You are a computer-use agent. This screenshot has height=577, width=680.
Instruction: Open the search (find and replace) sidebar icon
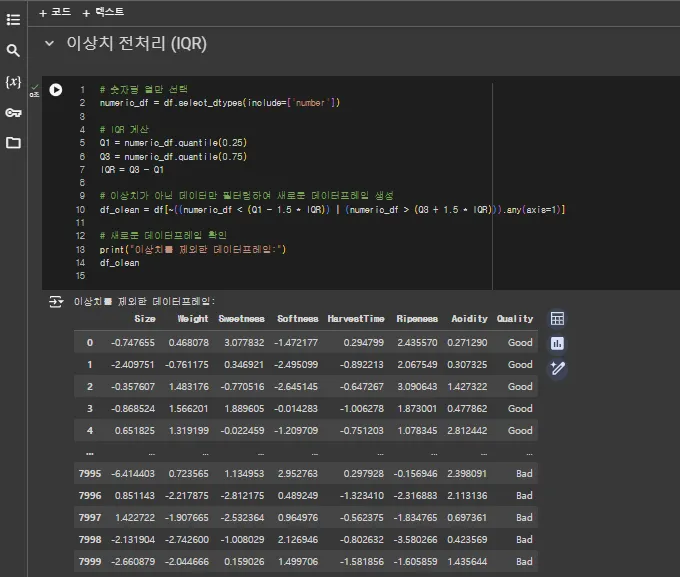(x=13, y=50)
